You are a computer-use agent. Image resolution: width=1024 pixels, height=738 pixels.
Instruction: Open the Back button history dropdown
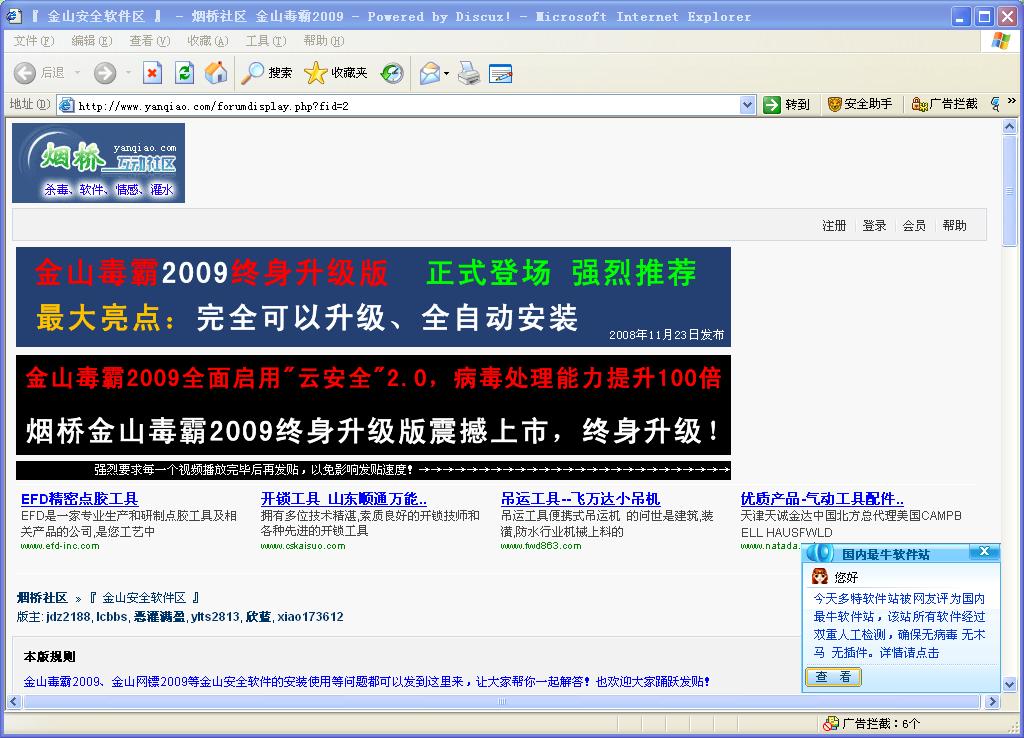pos(77,72)
